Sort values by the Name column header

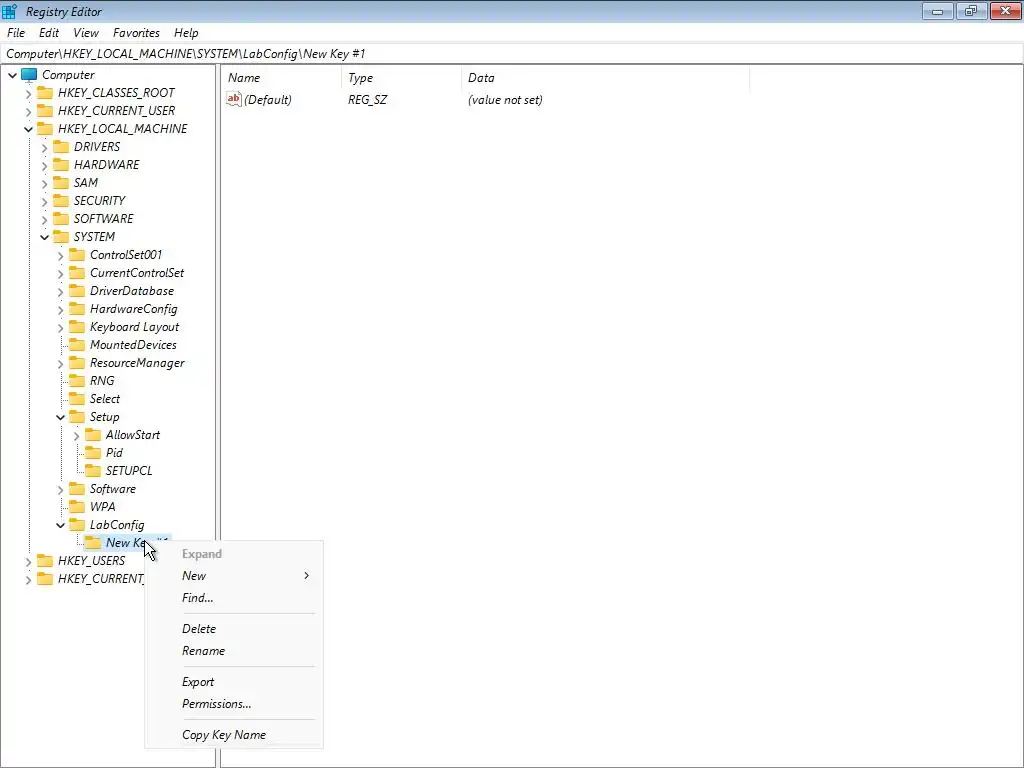coord(281,78)
